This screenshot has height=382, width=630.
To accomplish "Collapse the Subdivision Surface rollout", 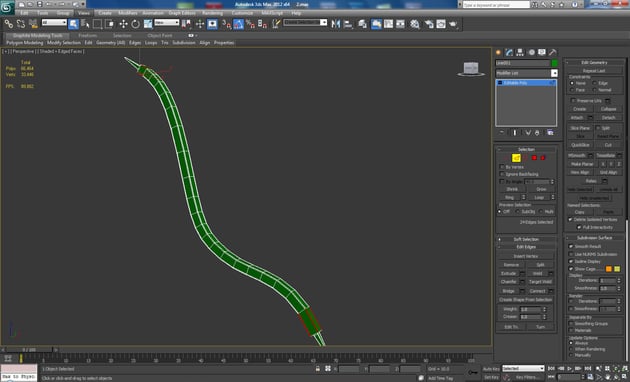I will tap(594, 237).
